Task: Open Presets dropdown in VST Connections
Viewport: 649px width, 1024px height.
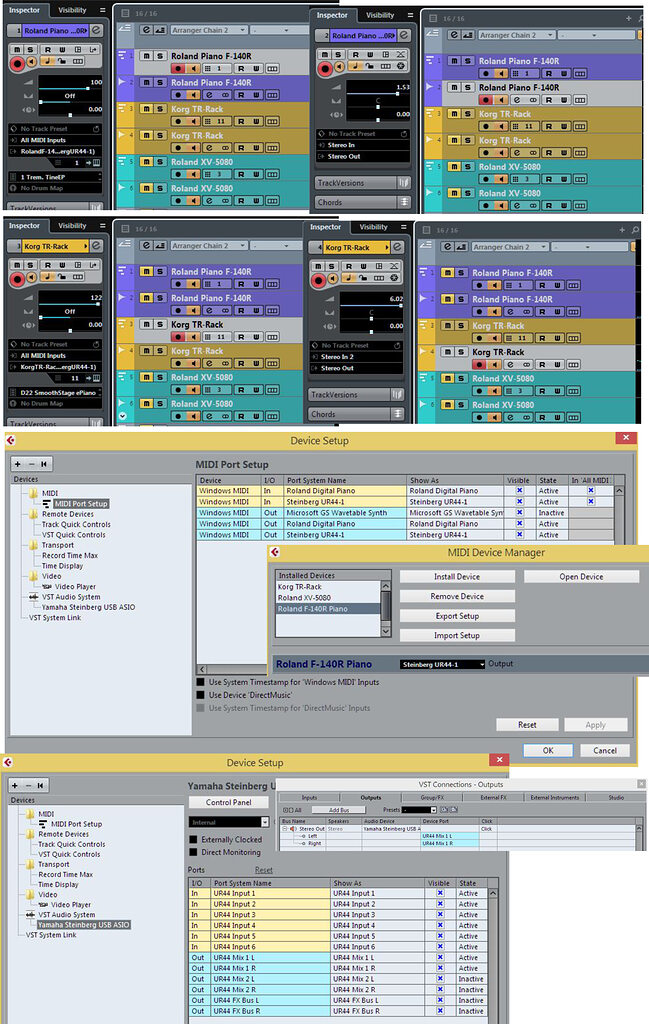Action: (420, 810)
